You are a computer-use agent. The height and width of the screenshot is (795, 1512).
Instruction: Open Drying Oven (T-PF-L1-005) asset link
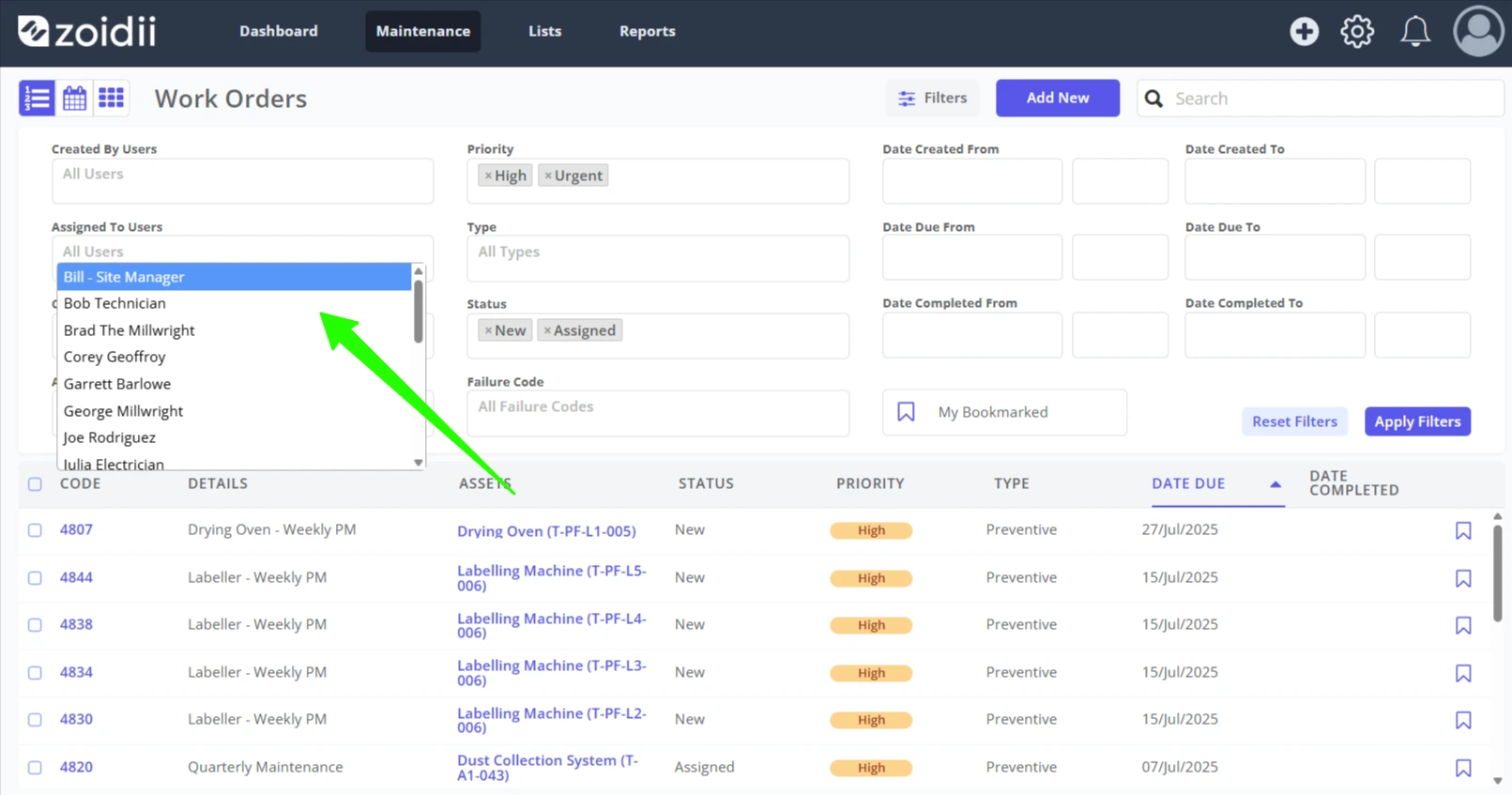coord(546,531)
